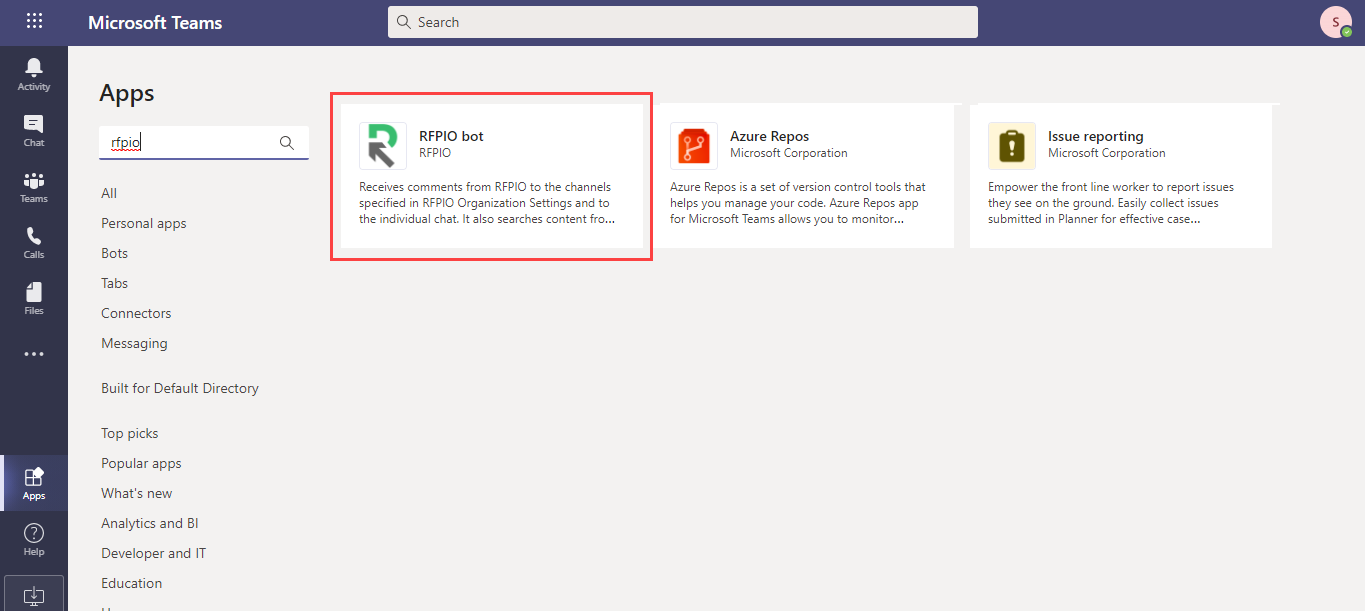This screenshot has height=611, width=1365.
Task: Click the Issue reporting logo
Action: pos(1012,146)
